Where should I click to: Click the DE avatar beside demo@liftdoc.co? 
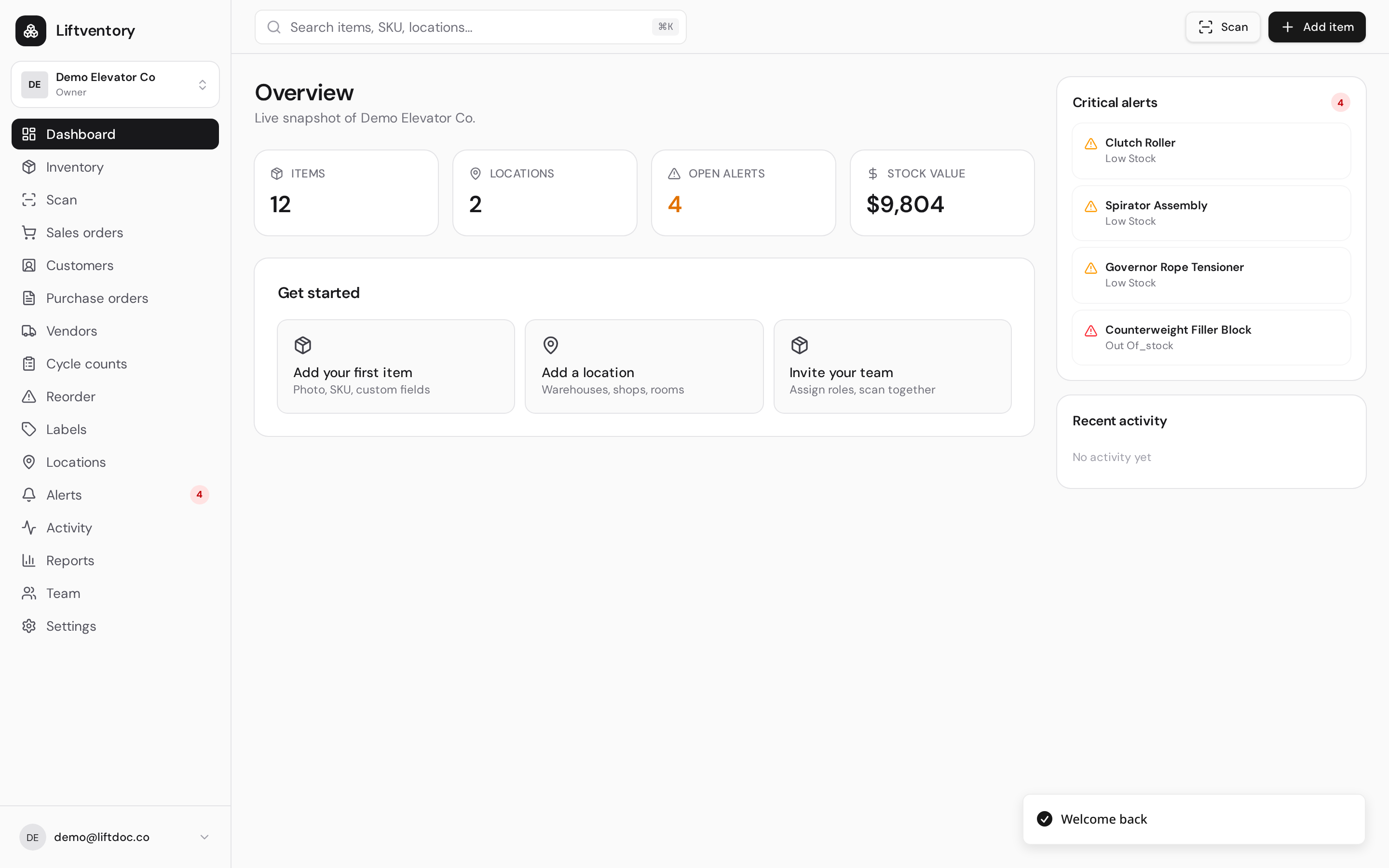33,837
